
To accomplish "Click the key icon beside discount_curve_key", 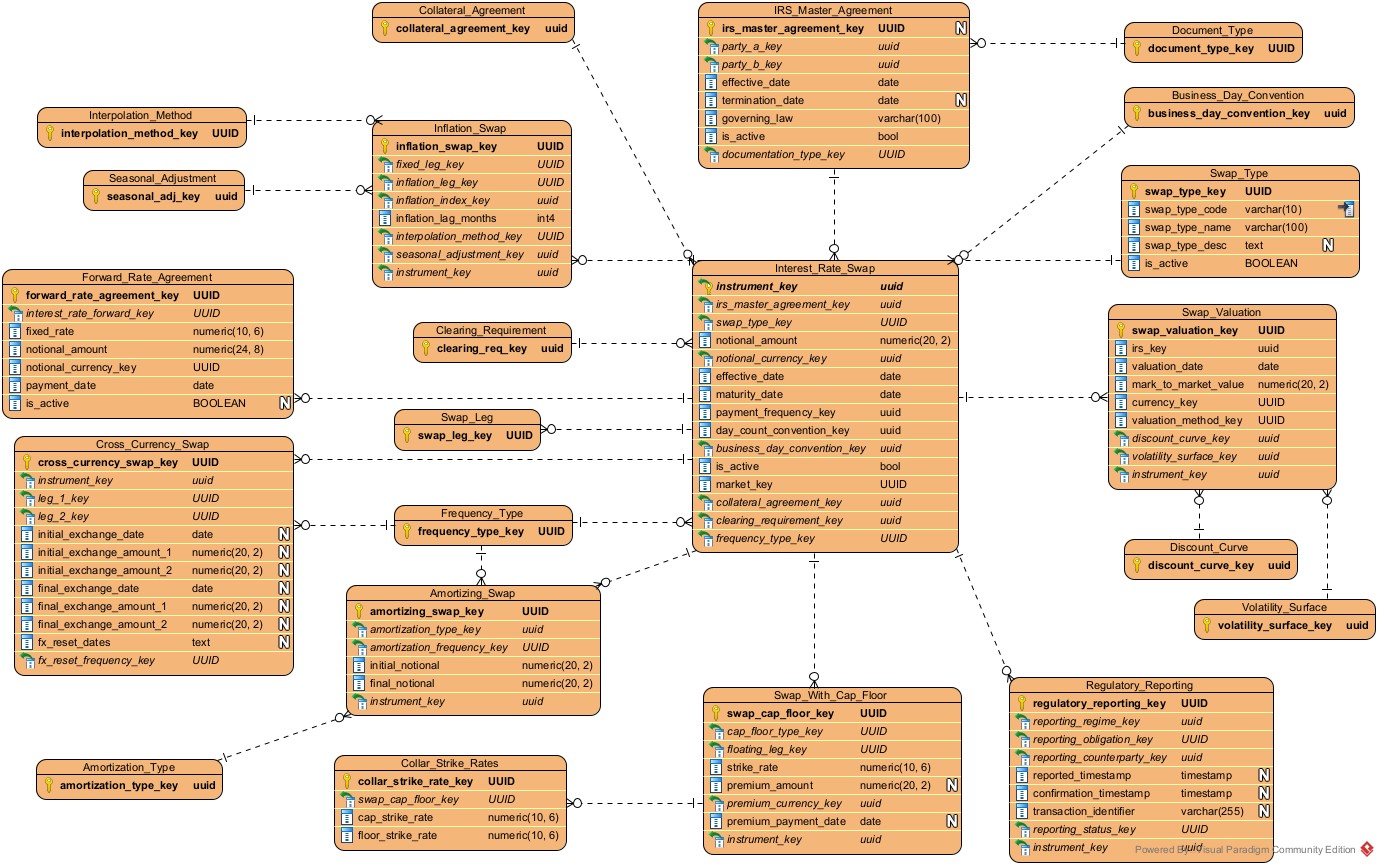I will point(1136,566).
